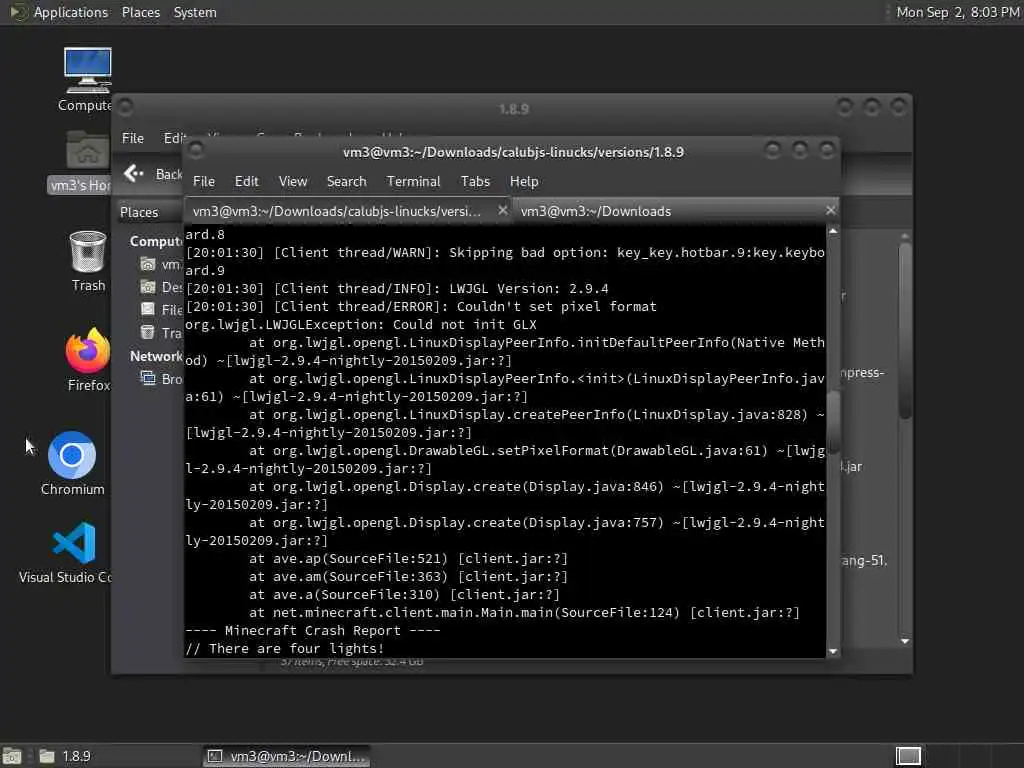This screenshot has height=768, width=1024.
Task: Click the 'There are four lights!' line
Action: coord(284,648)
